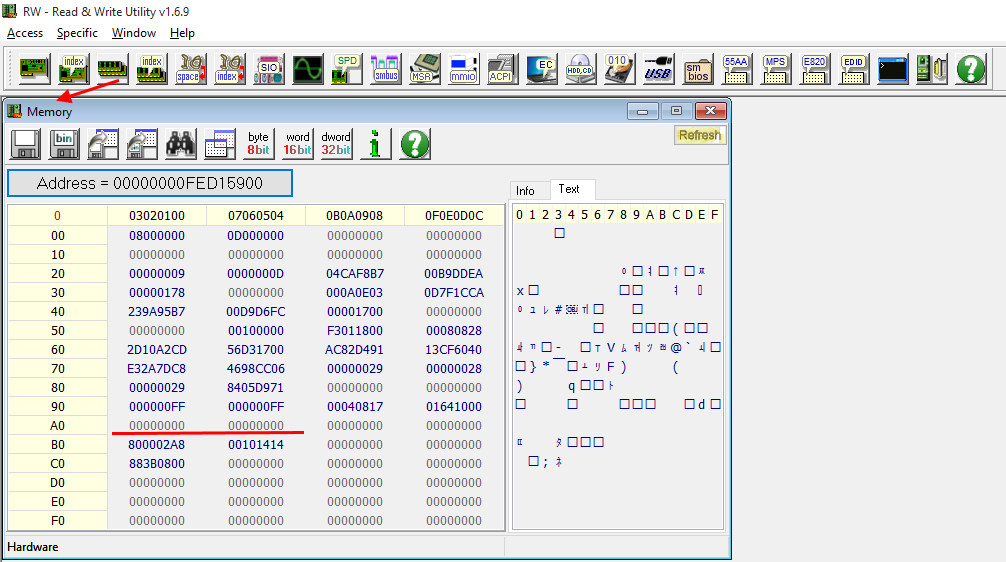The width and height of the screenshot is (1006, 562).
Task: Click the column header 03020100
Action: coord(157,216)
